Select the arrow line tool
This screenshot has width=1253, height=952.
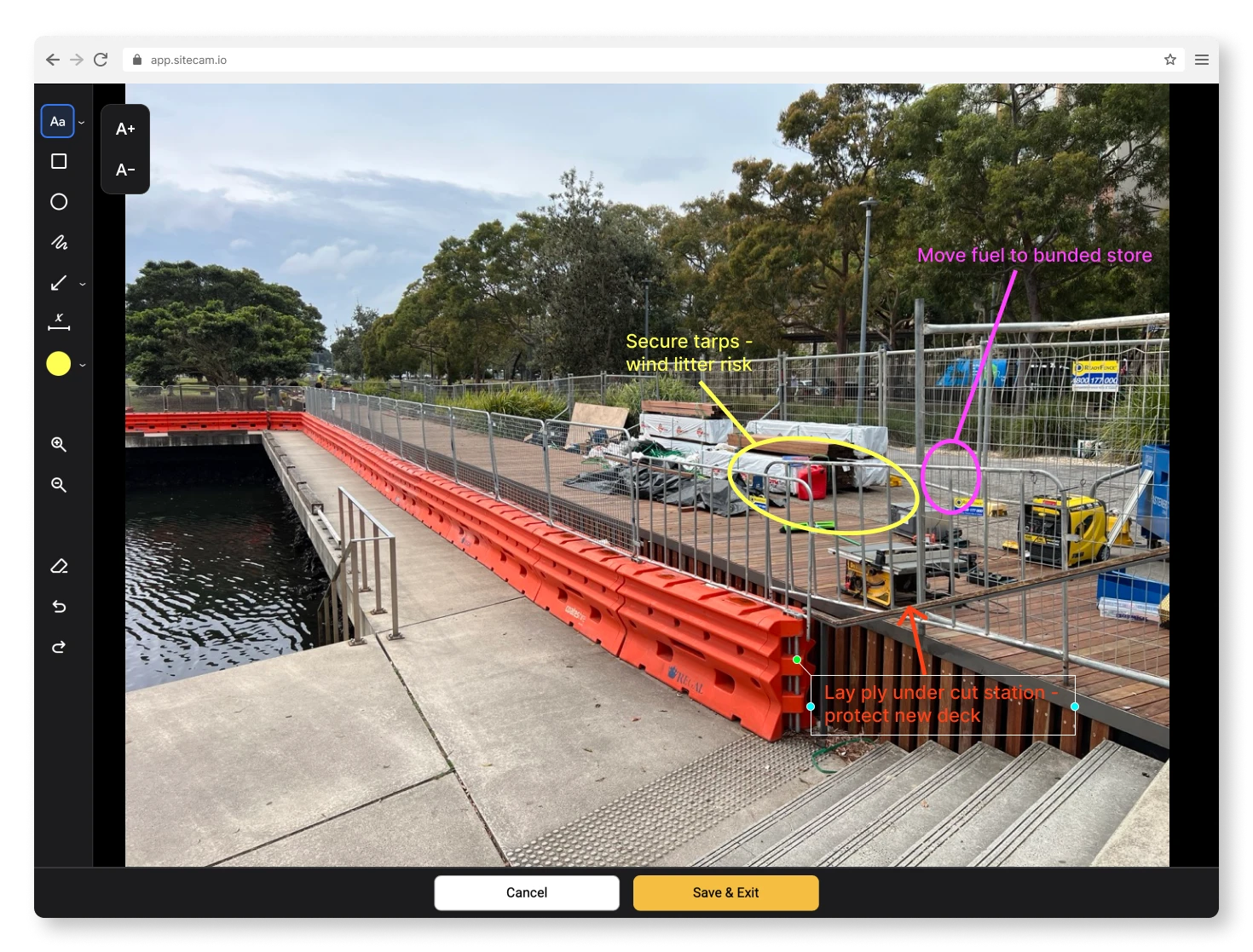[x=59, y=282]
